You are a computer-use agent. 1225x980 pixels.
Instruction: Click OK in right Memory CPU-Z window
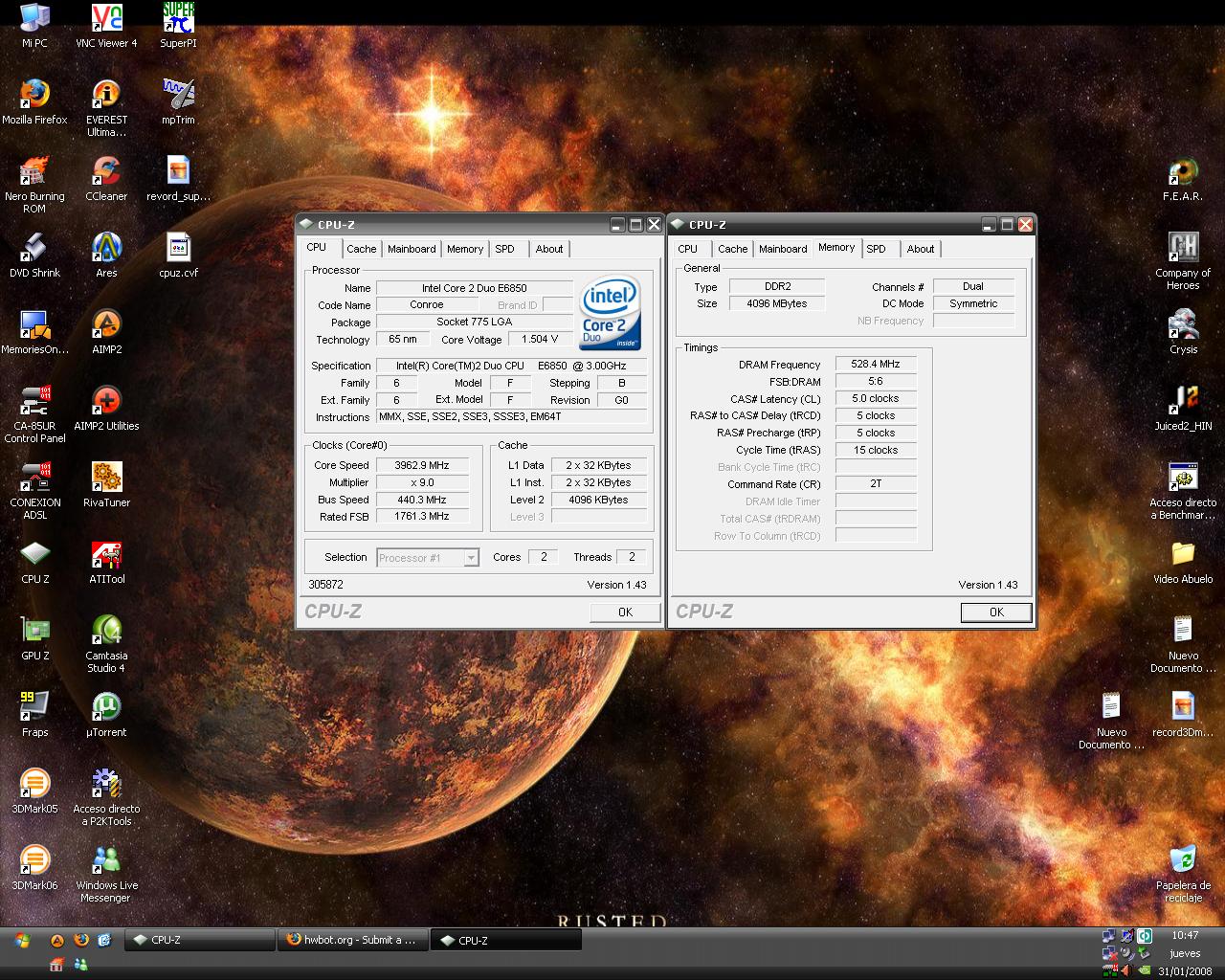click(x=996, y=612)
